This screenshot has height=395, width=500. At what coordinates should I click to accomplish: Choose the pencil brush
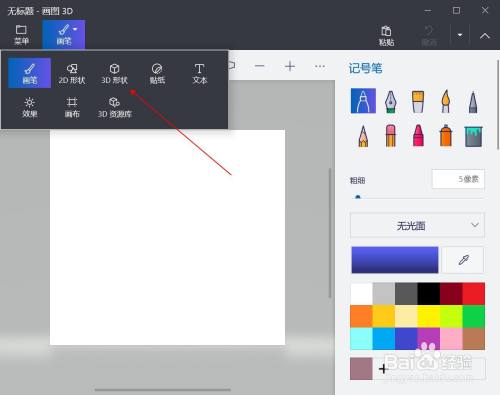pos(363,136)
